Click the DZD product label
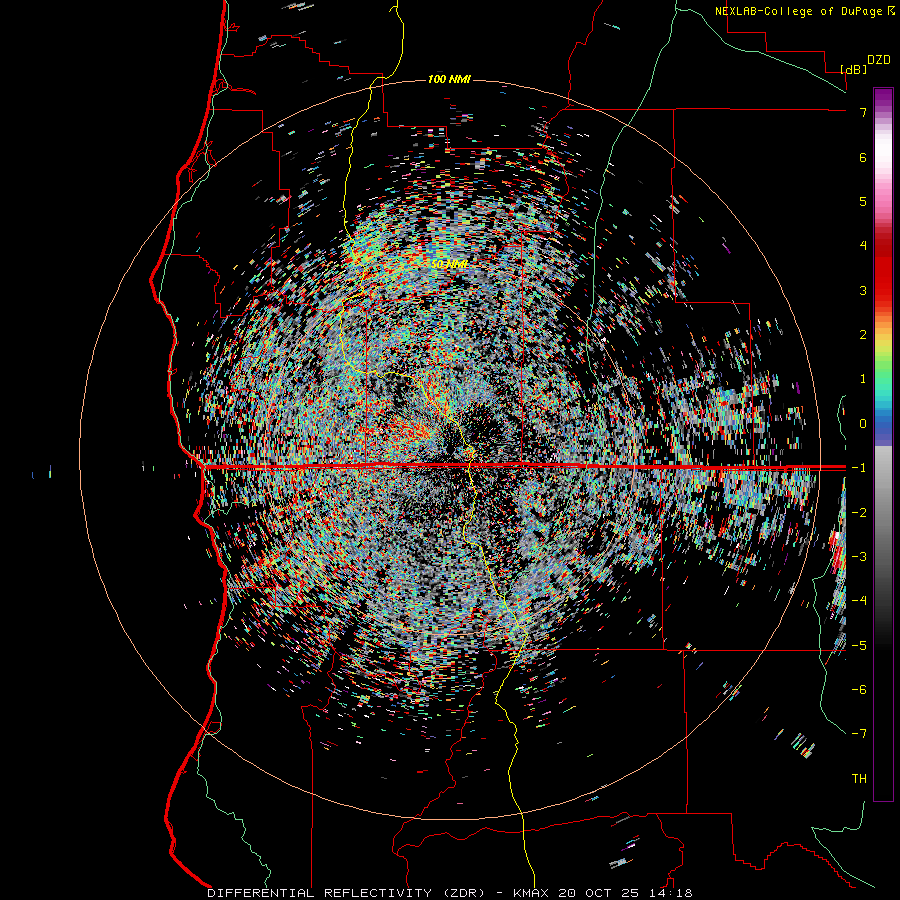900x900 pixels. click(x=878, y=60)
